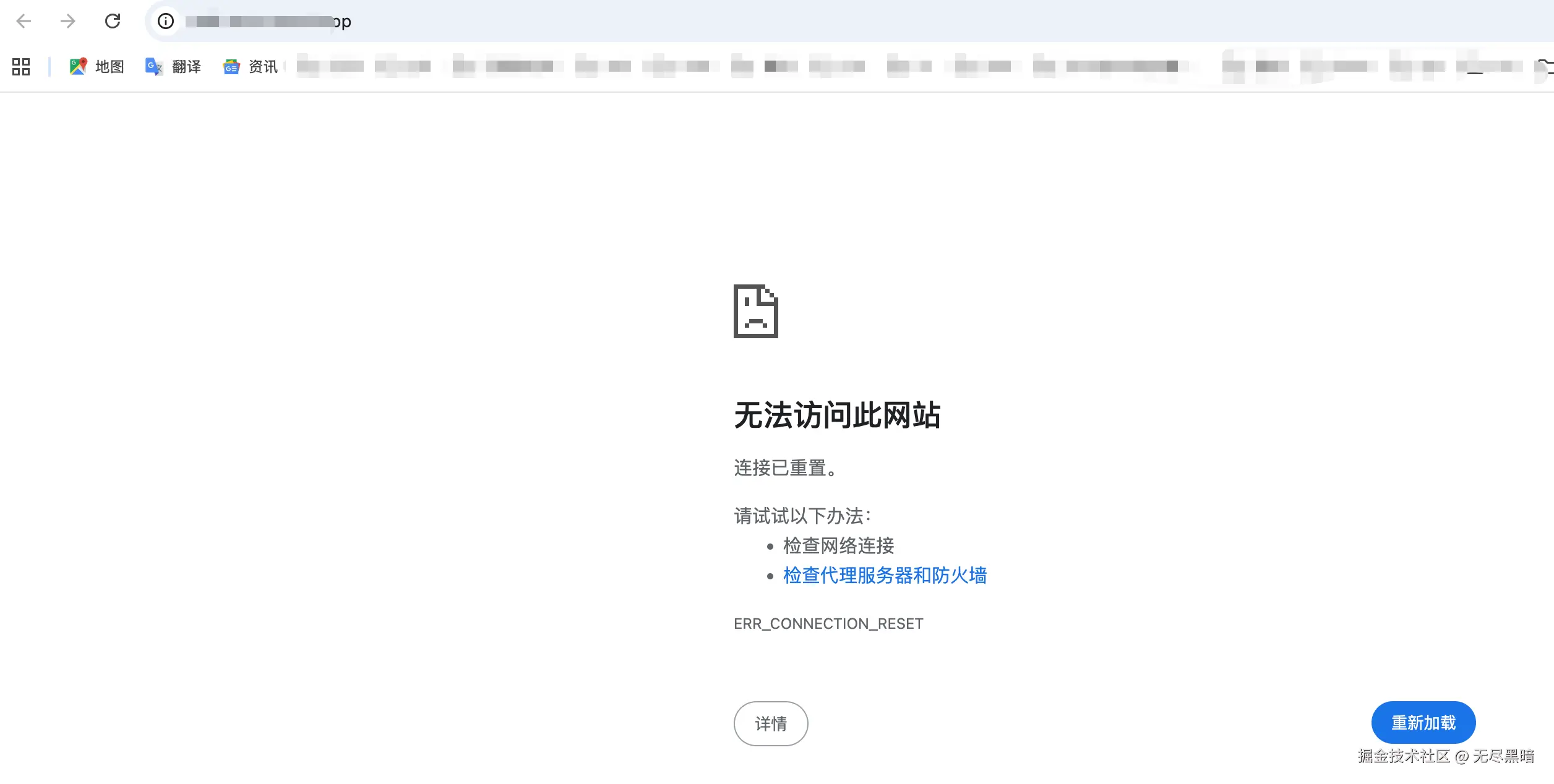The height and width of the screenshot is (784, 1554).
Task: Open the bookmarks folder at far right
Action: coord(1545,67)
